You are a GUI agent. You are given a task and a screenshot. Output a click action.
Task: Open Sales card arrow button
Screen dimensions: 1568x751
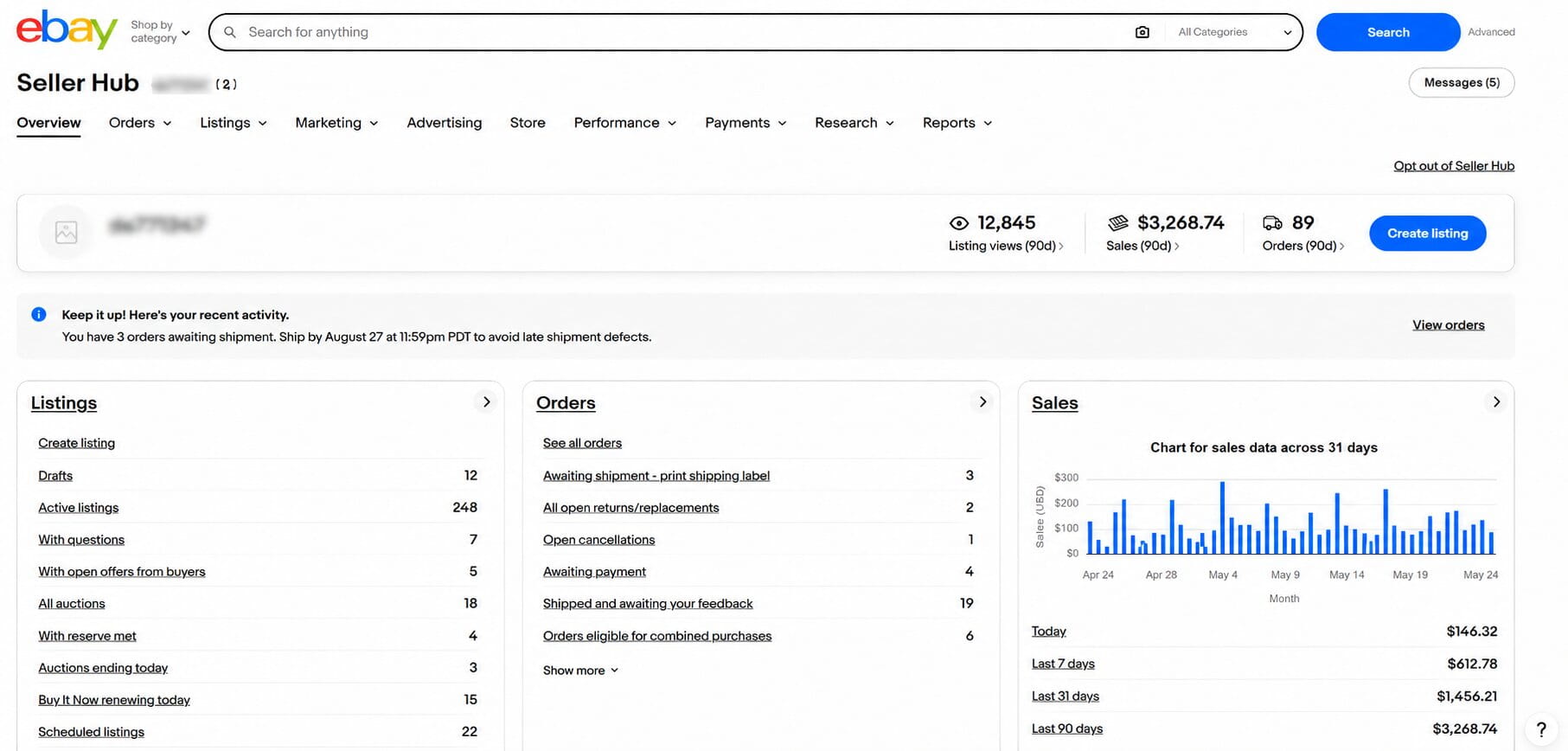click(1496, 402)
